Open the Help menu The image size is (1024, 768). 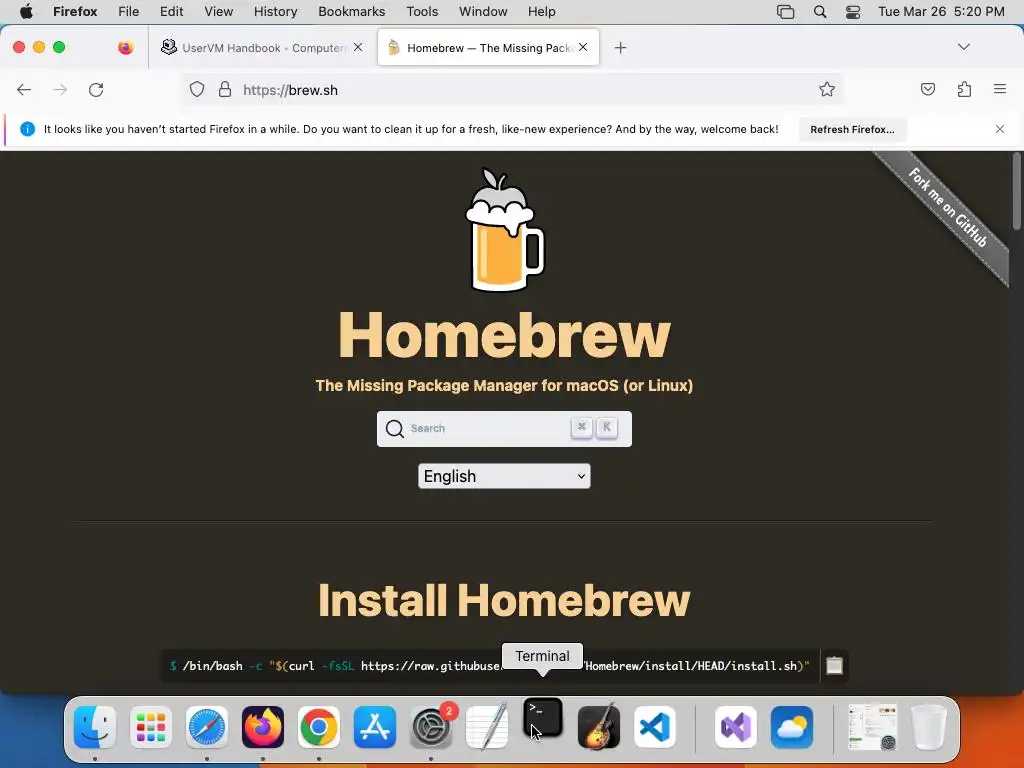[542, 12]
